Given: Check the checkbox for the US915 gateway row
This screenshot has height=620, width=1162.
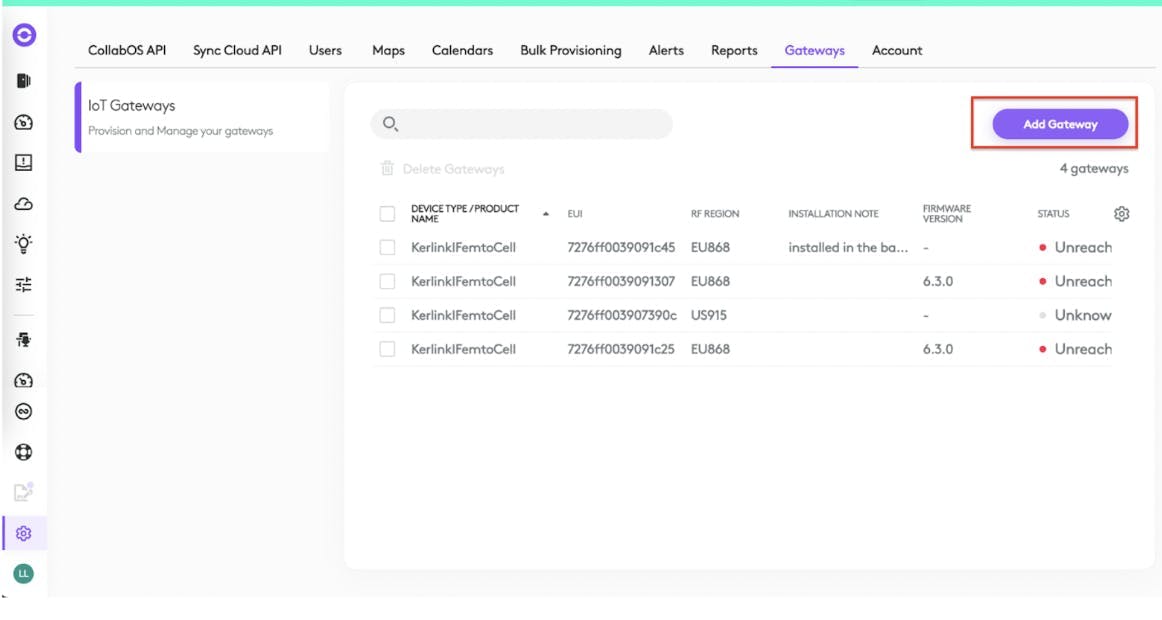Looking at the screenshot, I should [x=389, y=315].
